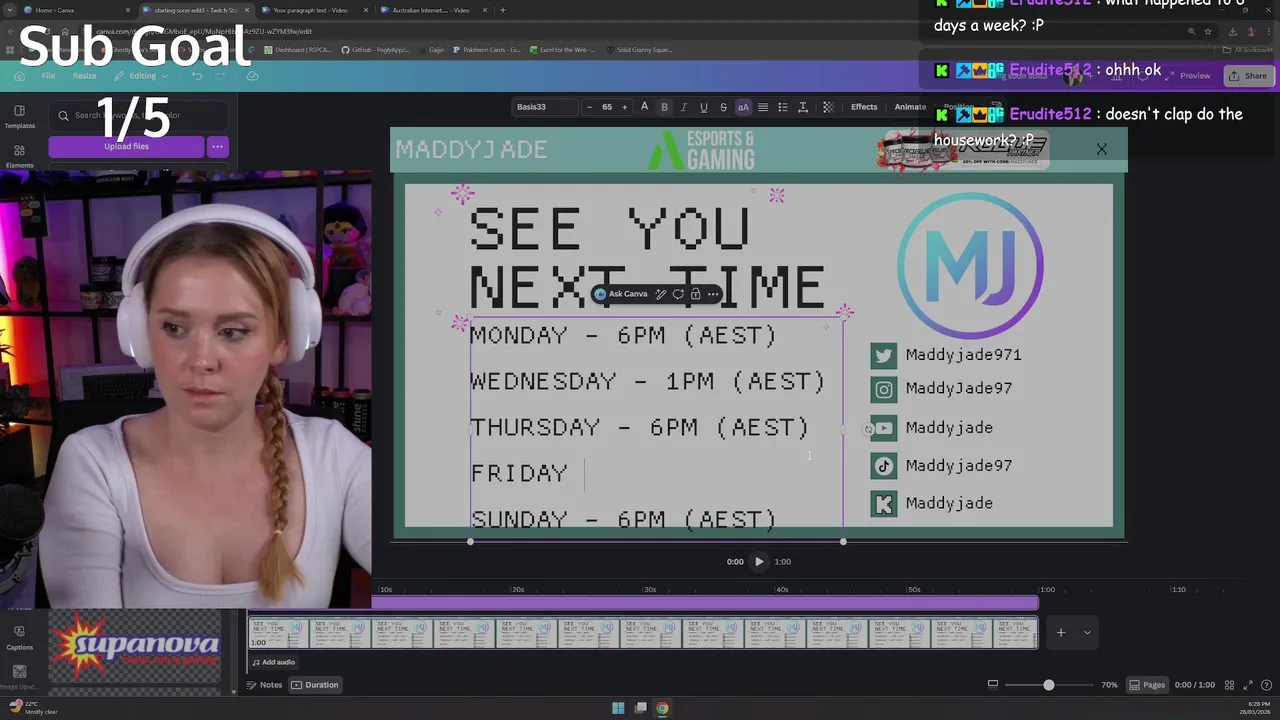Screen dimensions: 1280x720
Task: Open the File menu
Action: tap(48, 76)
